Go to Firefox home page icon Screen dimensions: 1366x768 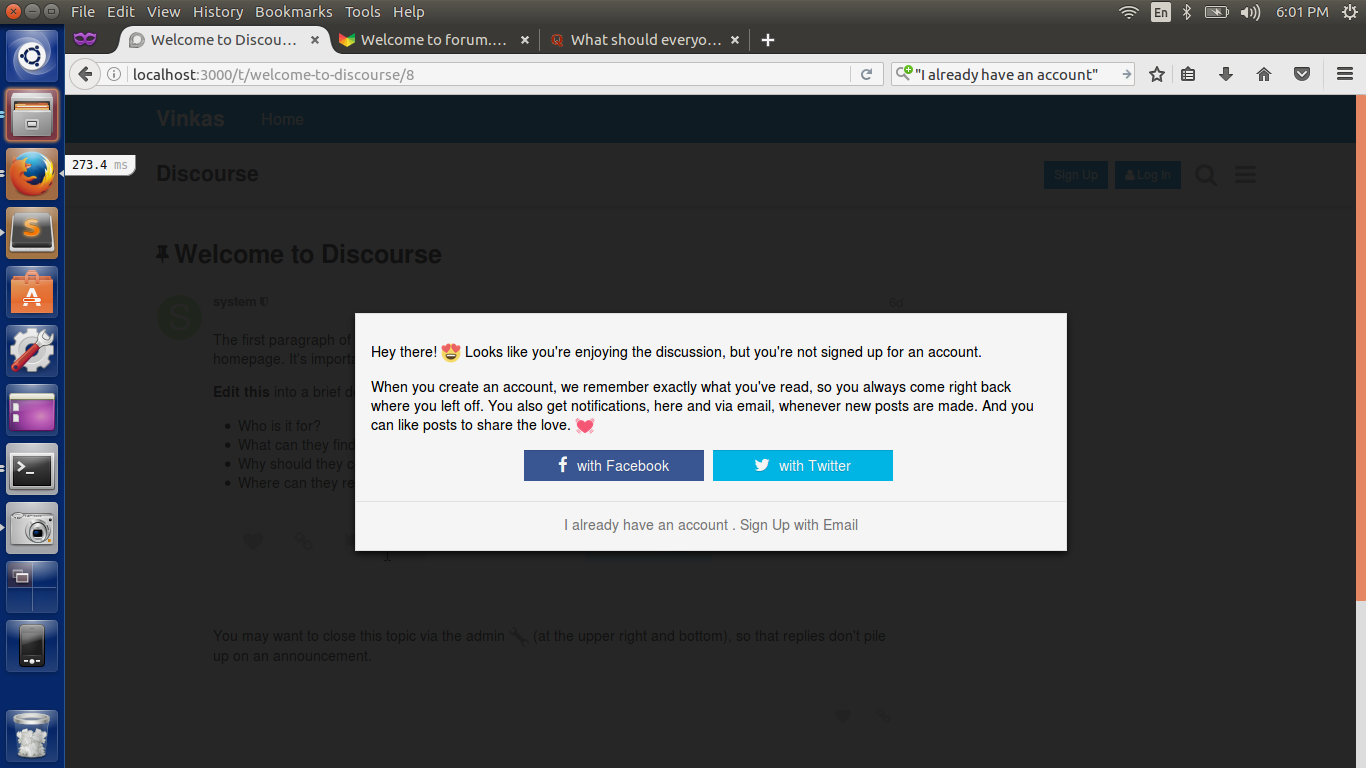pyautogui.click(x=1264, y=74)
